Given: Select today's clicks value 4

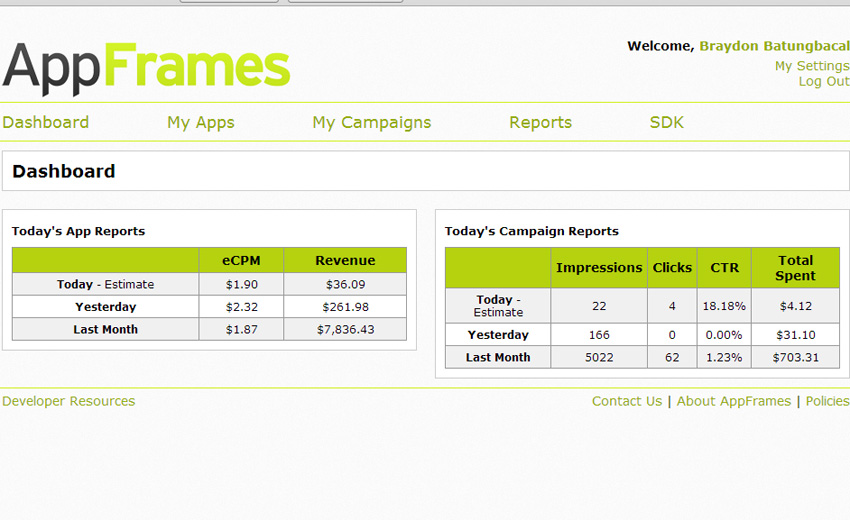Looking at the screenshot, I should pyautogui.click(x=672, y=306).
